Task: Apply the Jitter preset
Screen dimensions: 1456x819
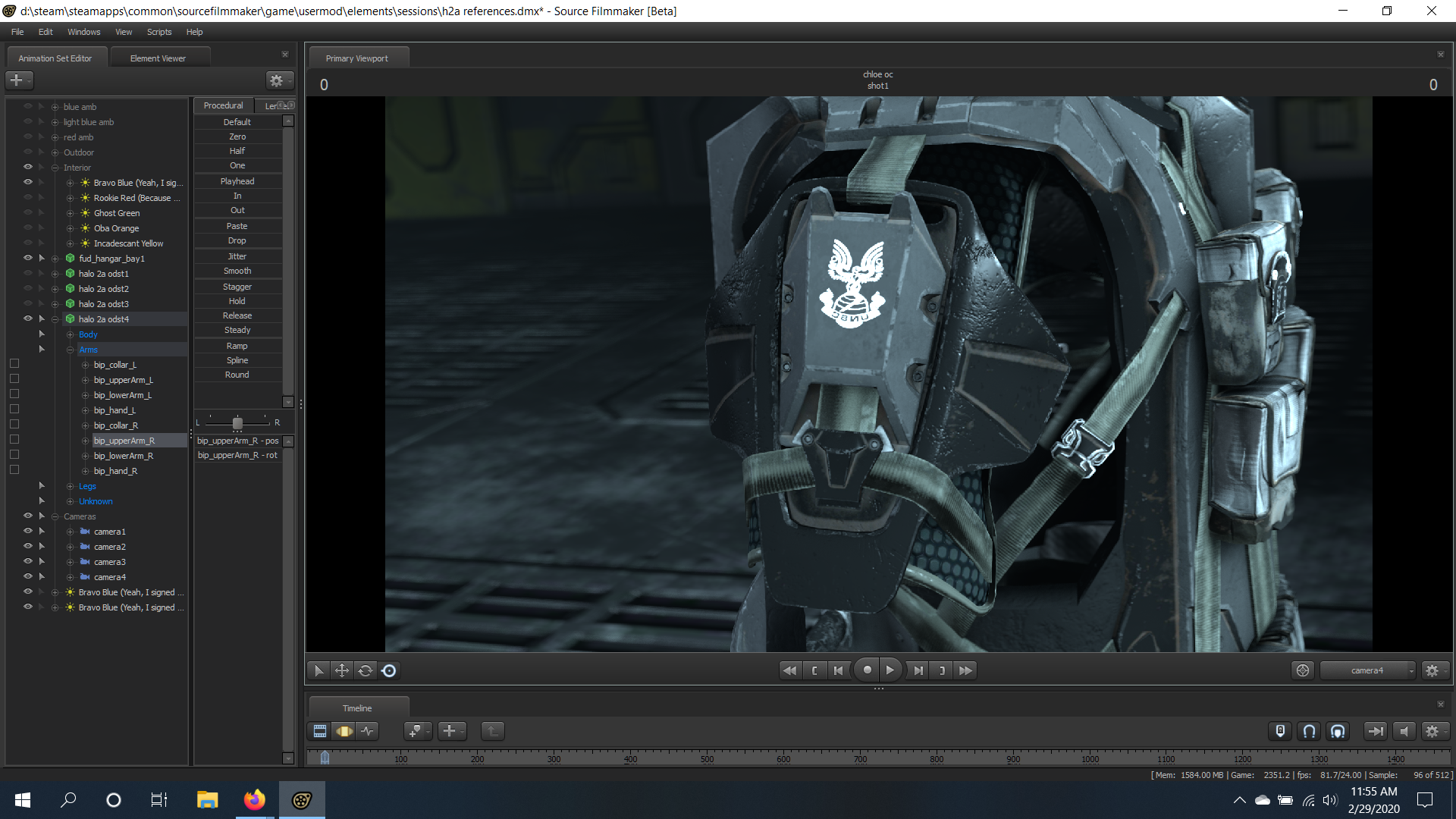Action: pyautogui.click(x=237, y=256)
